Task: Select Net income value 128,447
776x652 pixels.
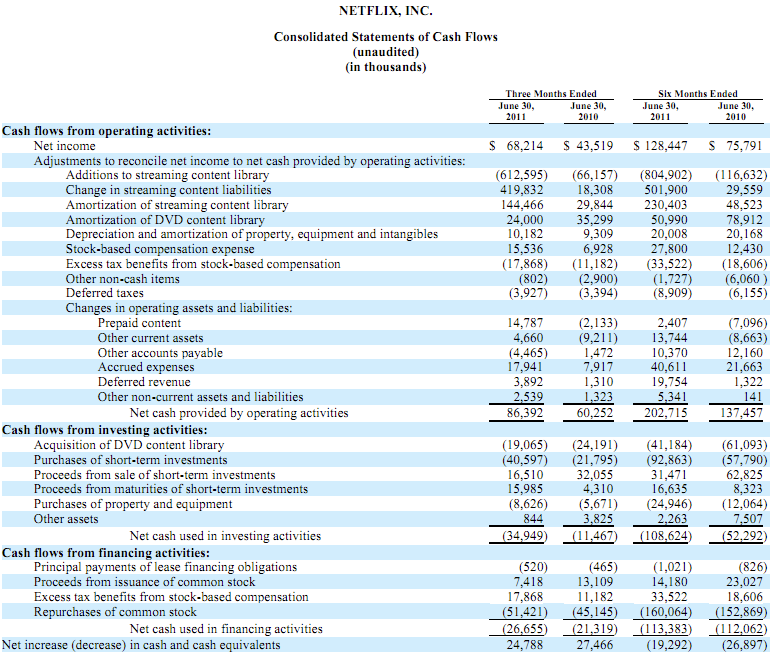Action: tap(666, 146)
